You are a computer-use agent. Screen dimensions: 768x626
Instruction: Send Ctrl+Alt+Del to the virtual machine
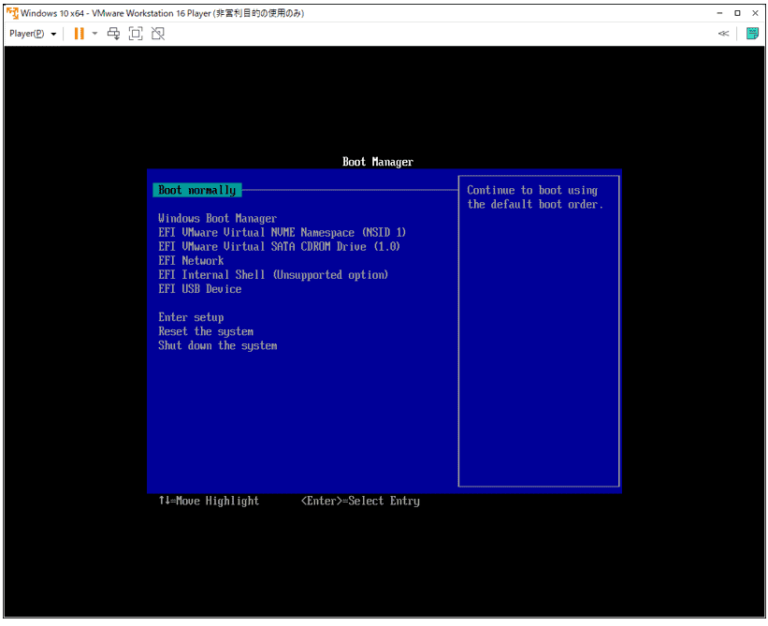(x=113, y=33)
